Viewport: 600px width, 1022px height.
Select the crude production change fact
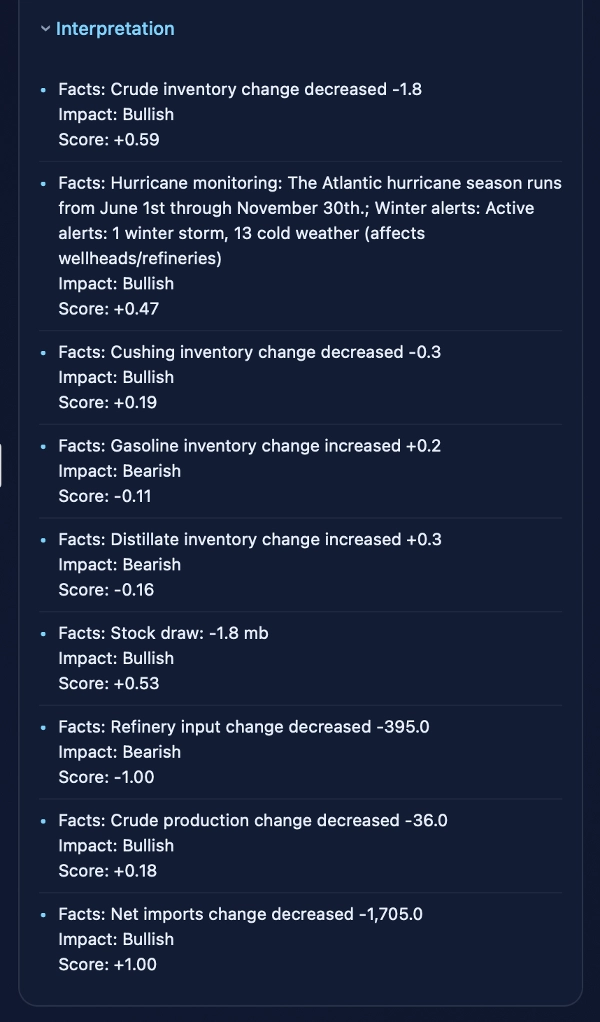tap(253, 820)
